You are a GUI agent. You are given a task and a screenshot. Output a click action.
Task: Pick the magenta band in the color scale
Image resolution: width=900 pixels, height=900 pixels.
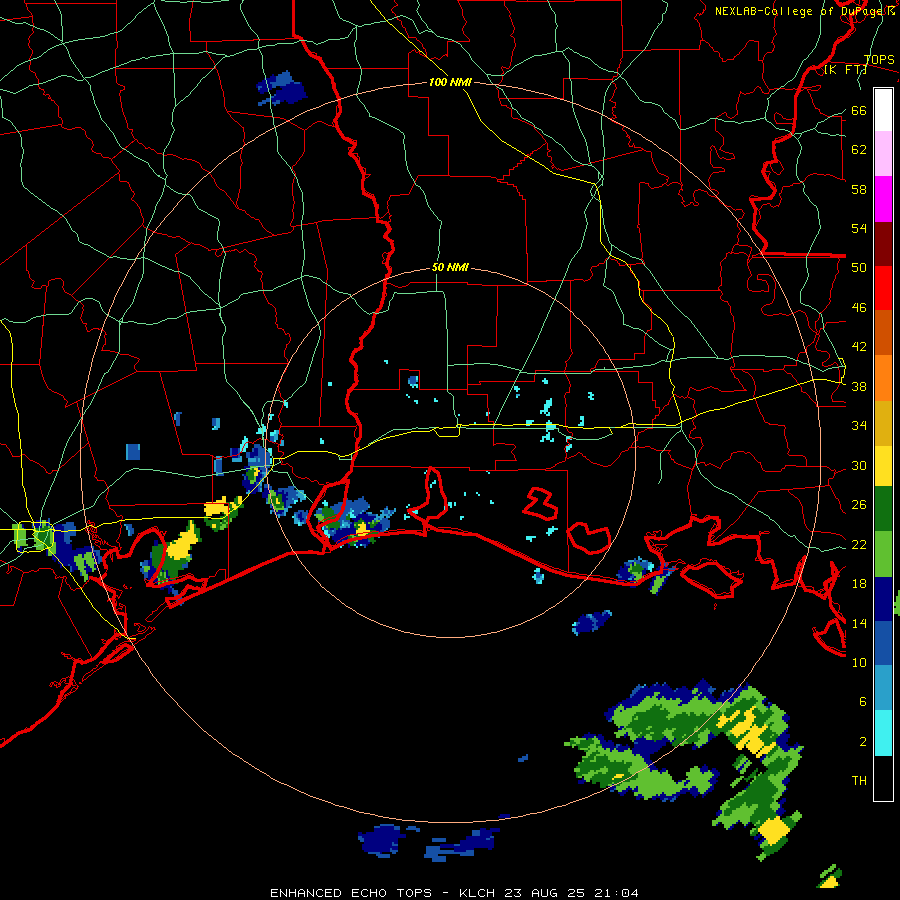[883, 199]
